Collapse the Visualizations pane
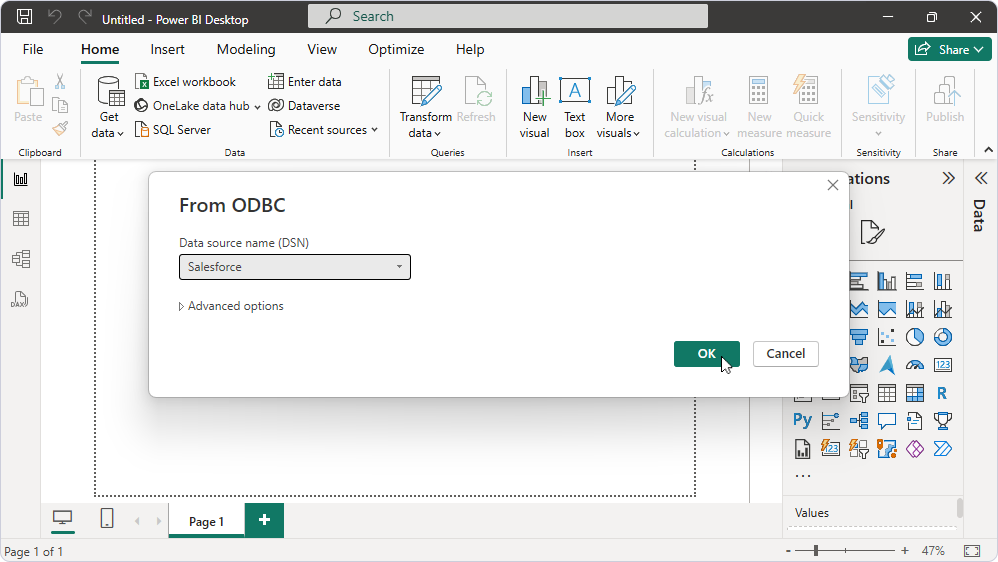The width and height of the screenshot is (998, 562). (948, 178)
